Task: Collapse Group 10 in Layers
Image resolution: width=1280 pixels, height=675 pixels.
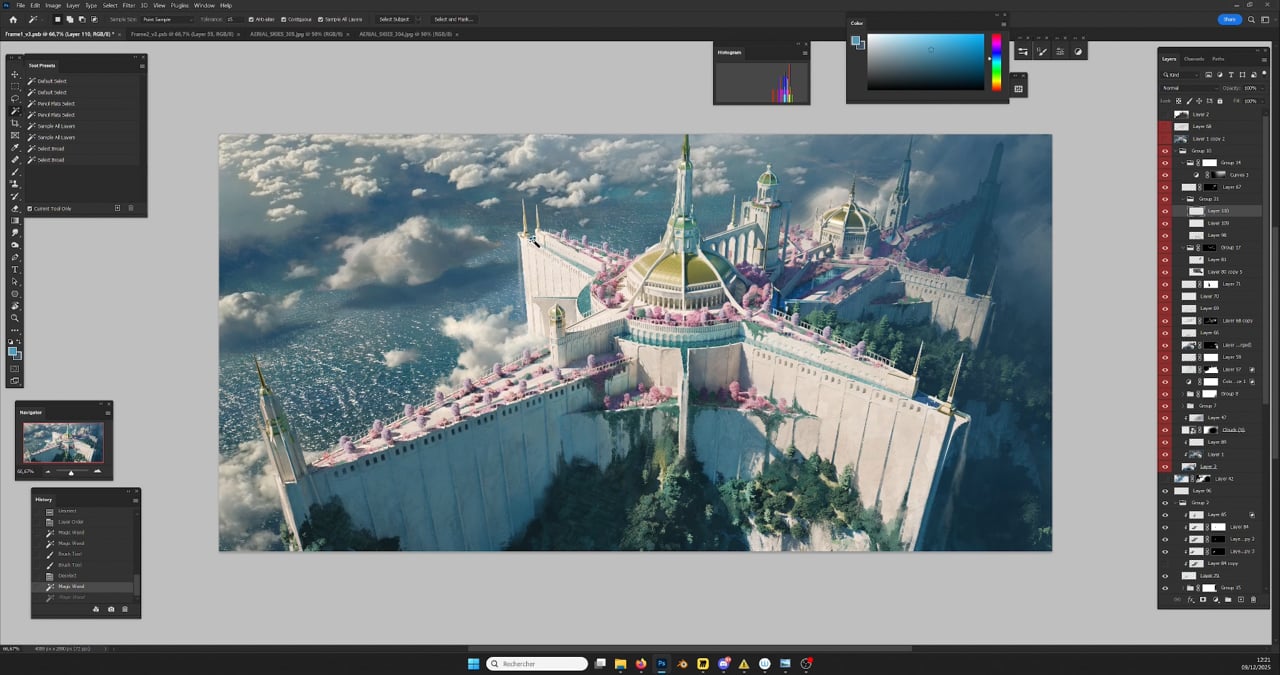Action: click(1176, 151)
